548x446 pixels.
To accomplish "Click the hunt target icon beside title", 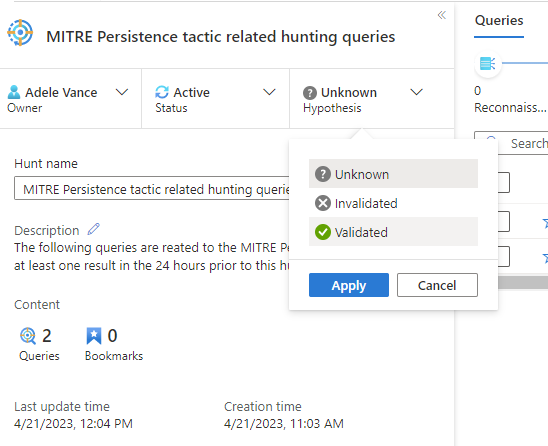I will (20, 33).
